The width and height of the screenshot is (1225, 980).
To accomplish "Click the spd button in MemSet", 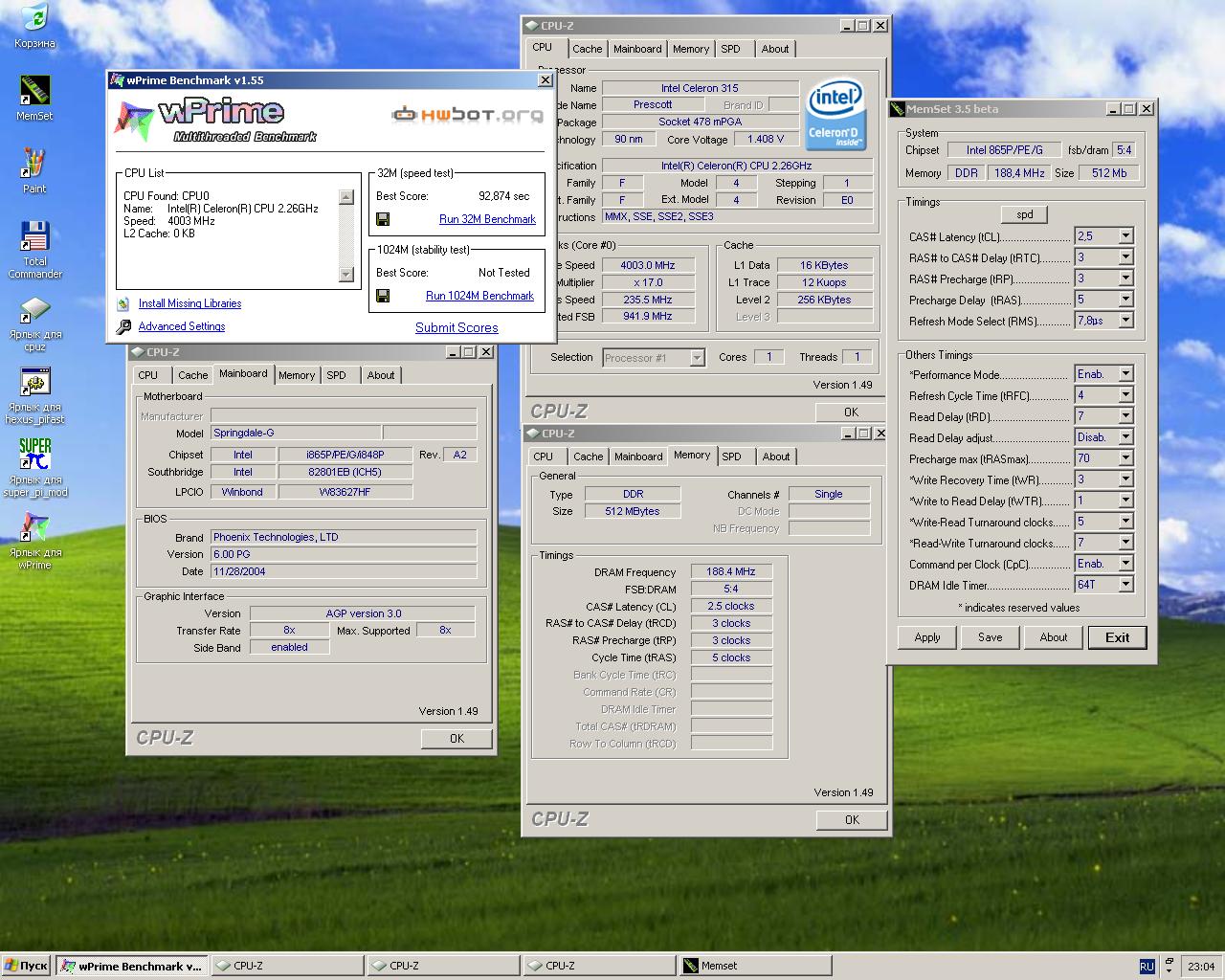I will click(x=1024, y=214).
